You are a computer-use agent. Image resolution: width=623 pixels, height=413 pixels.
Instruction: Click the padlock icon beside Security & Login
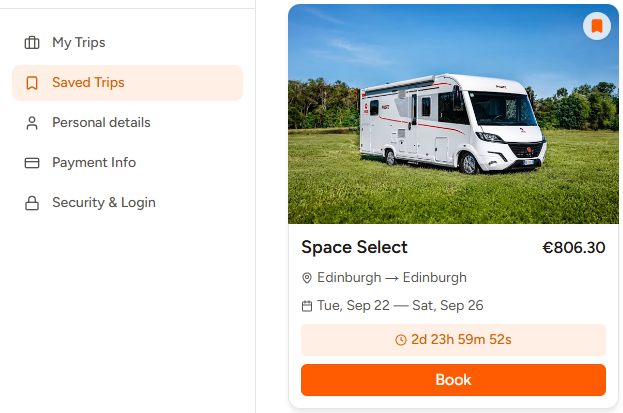click(32, 203)
